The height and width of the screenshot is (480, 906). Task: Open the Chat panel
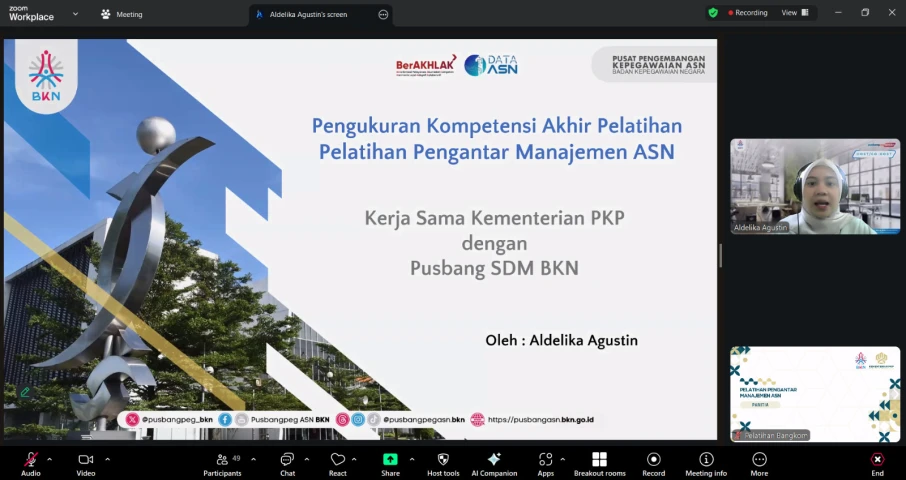click(287, 464)
